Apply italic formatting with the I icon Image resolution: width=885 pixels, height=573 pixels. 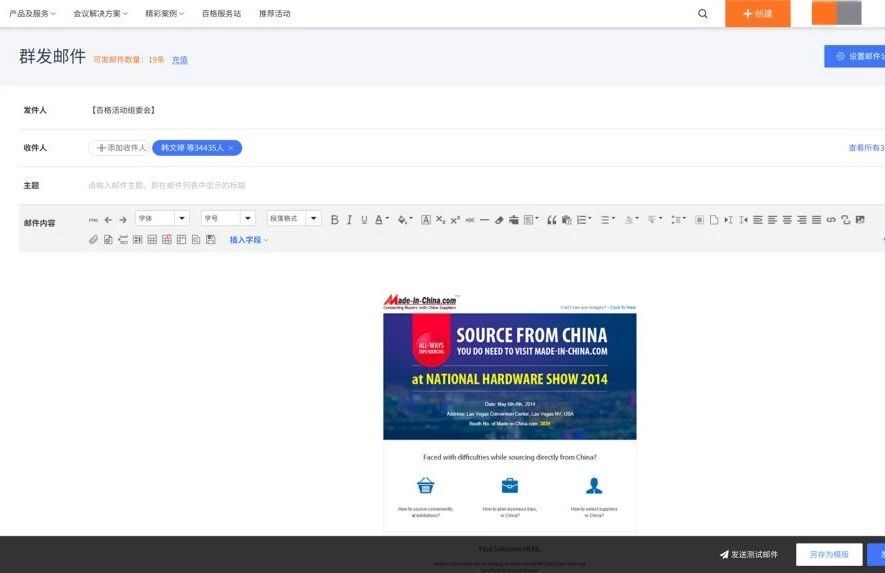[x=349, y=220]
